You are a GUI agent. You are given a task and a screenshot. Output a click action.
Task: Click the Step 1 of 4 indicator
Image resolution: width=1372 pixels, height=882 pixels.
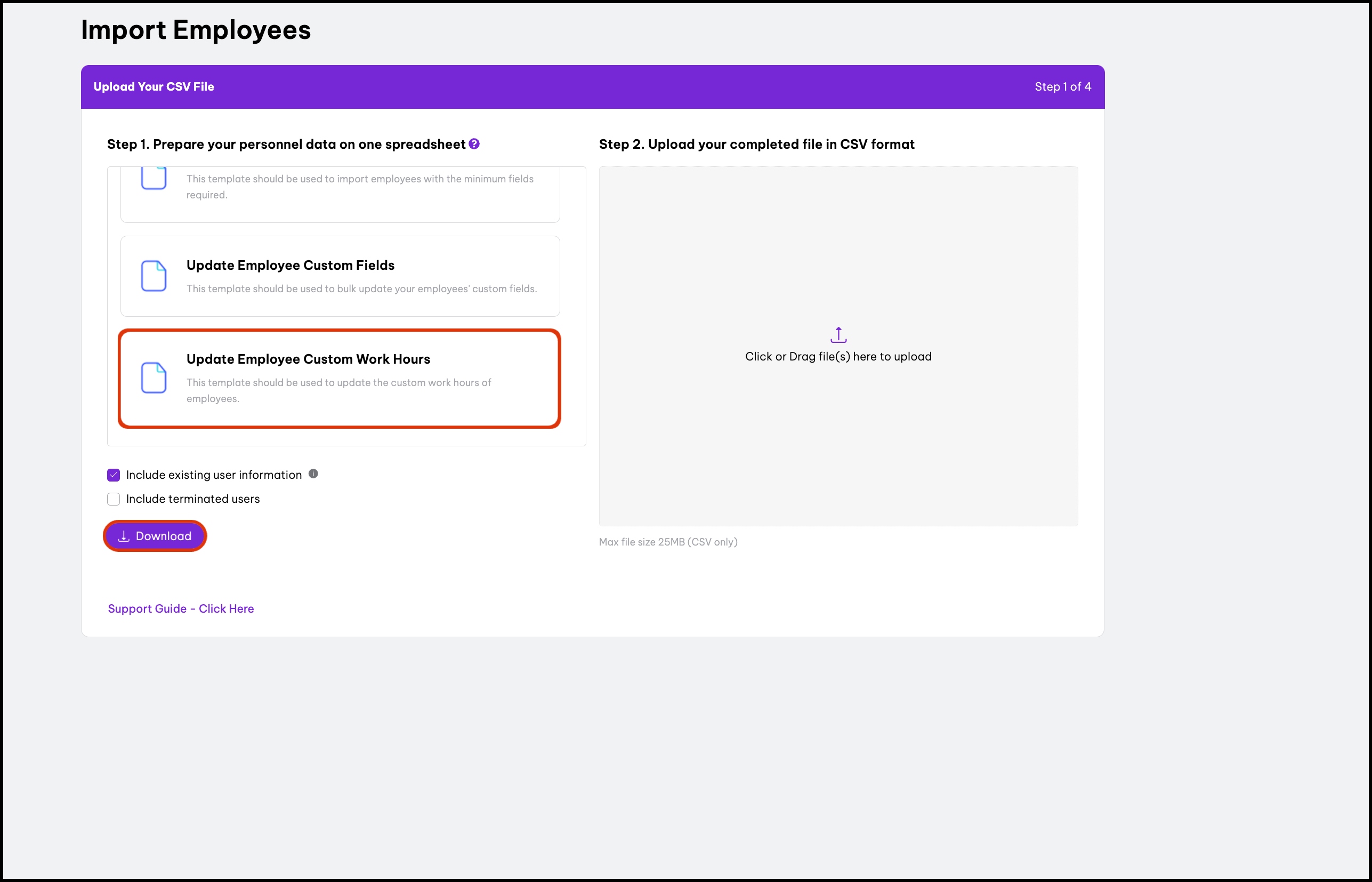coord(1062,86)
